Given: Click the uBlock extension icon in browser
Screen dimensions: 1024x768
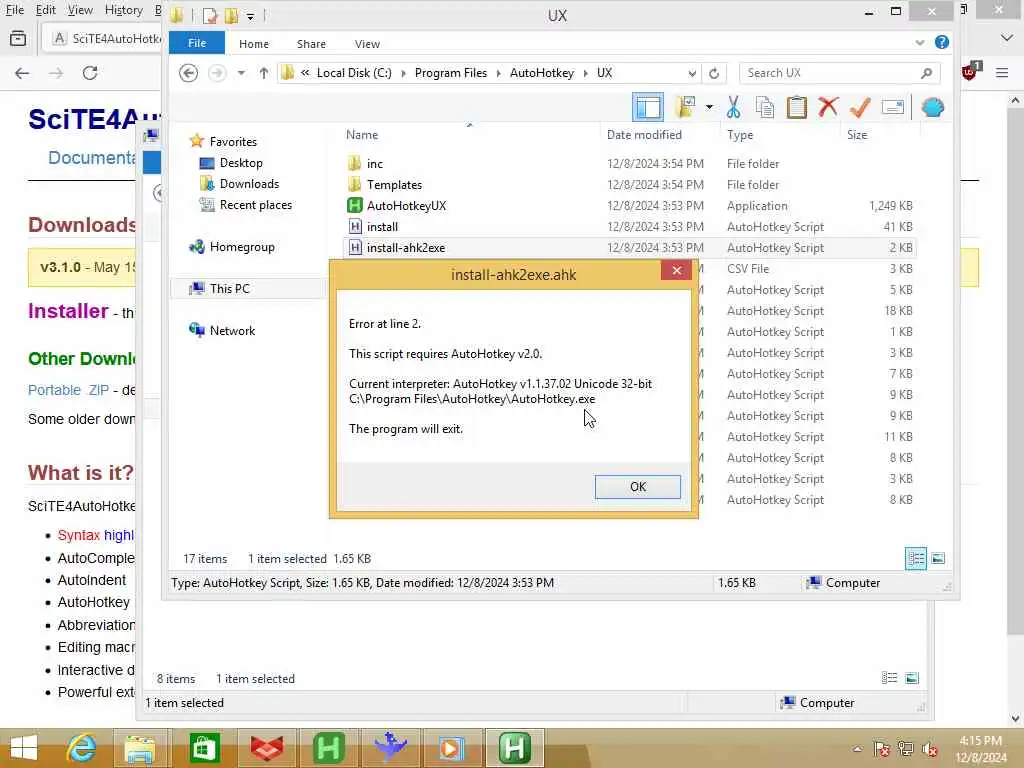Looking at the screenshot, I should 970,72.
